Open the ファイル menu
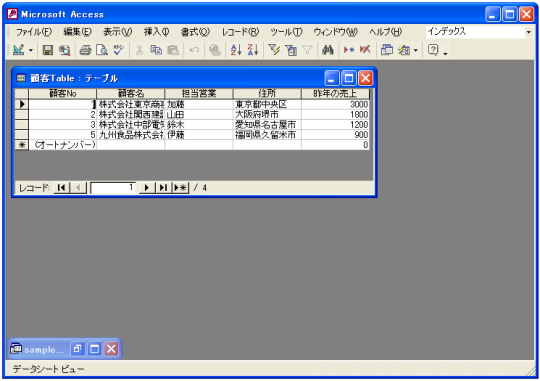This screenshot has height=381, width=540. (34, 32)
